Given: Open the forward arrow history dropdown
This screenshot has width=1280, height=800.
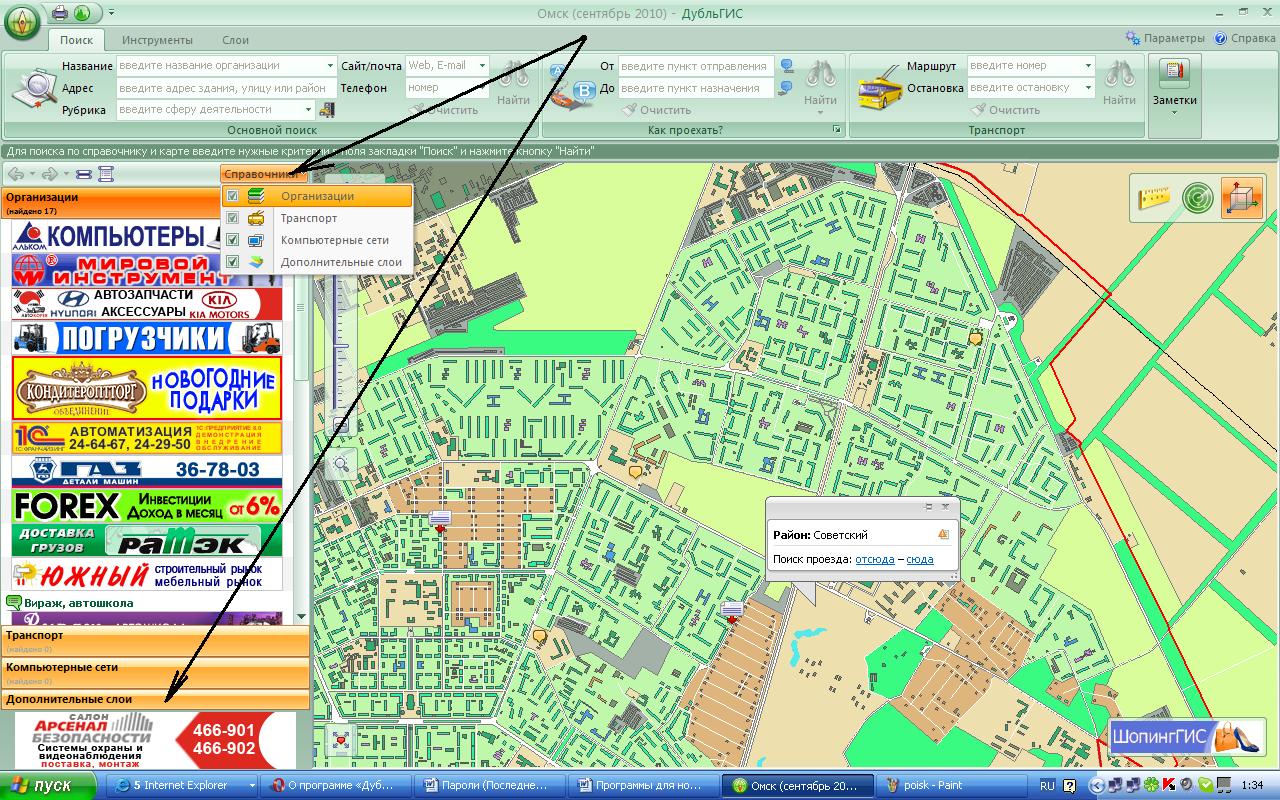Looking at the screenshot, I should [66, 175].
